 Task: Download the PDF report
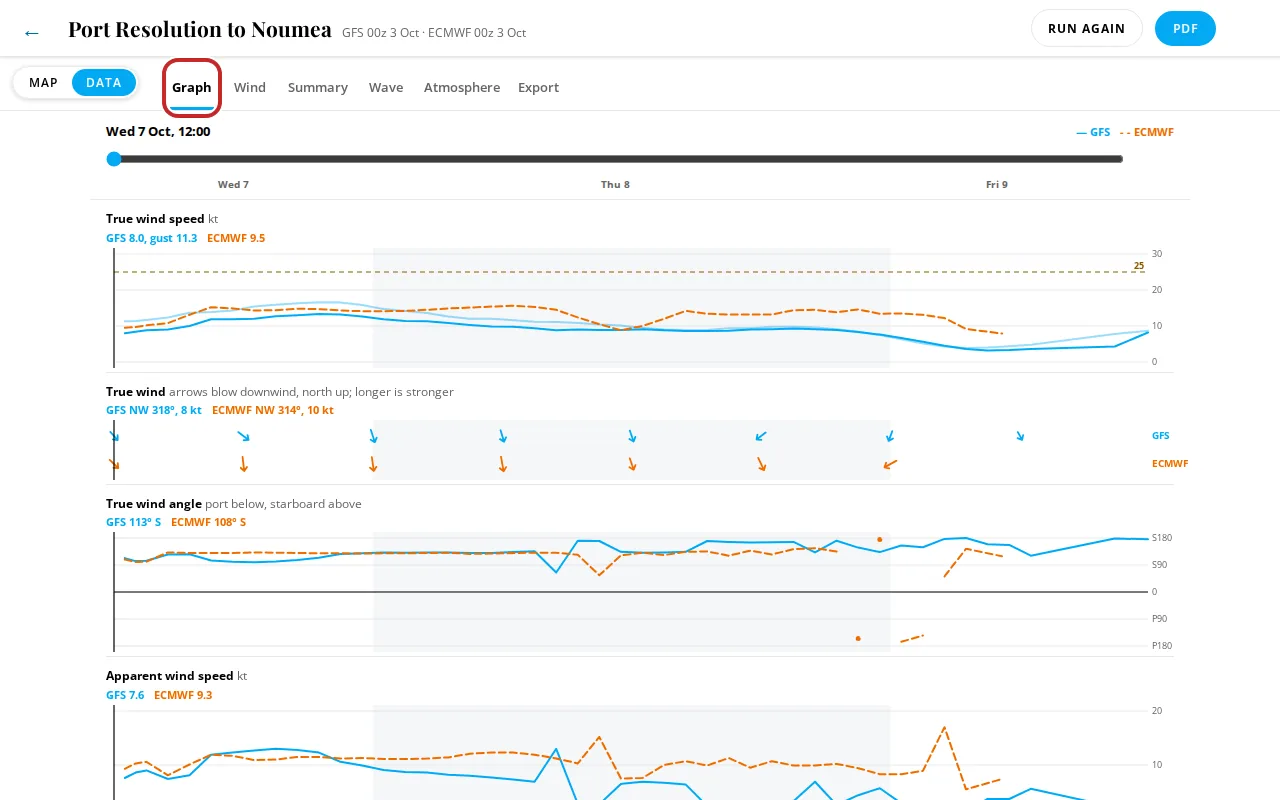[x=1185, y=29]
